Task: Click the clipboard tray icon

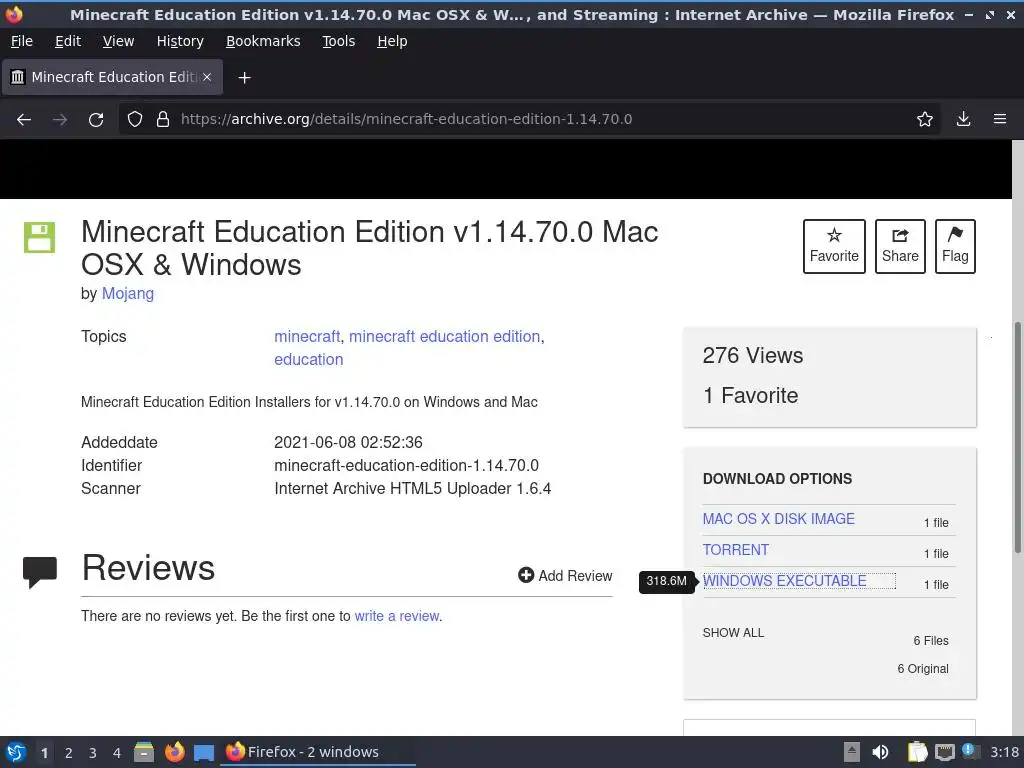Action: (x=917, y=752)
